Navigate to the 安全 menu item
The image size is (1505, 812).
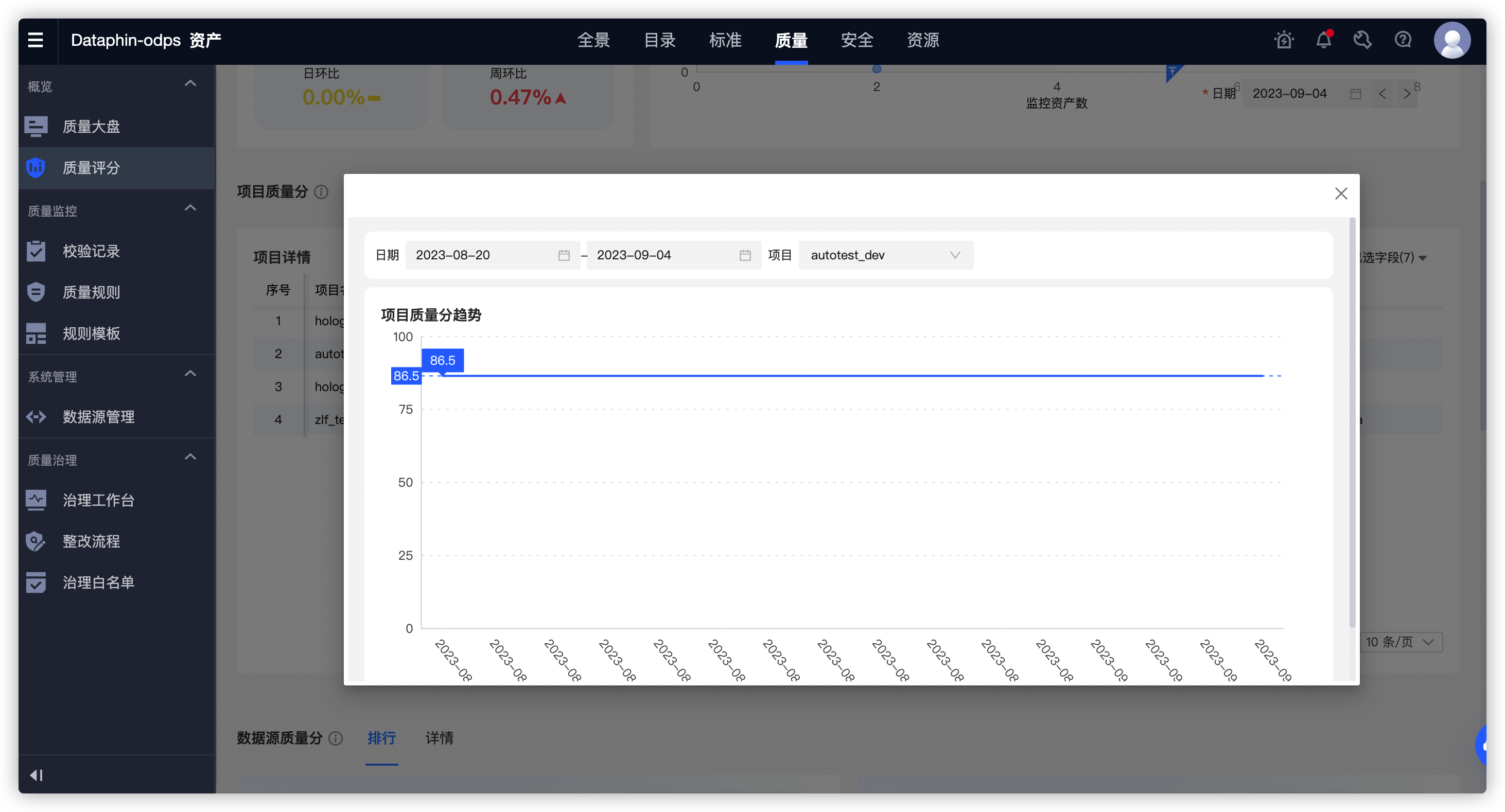click(856, 40)
